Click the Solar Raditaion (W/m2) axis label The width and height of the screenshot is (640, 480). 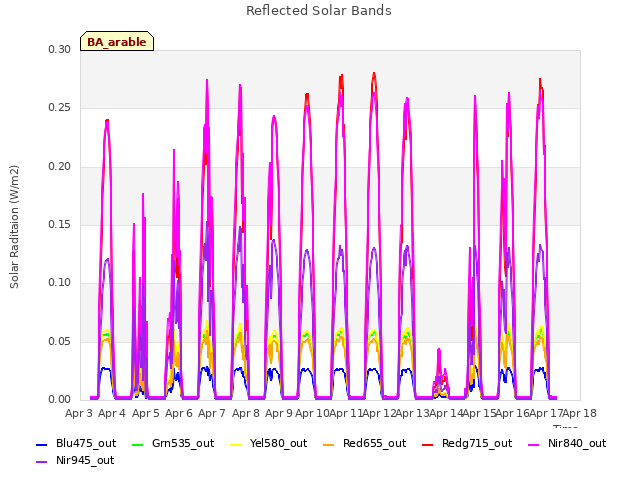(14, 227)
